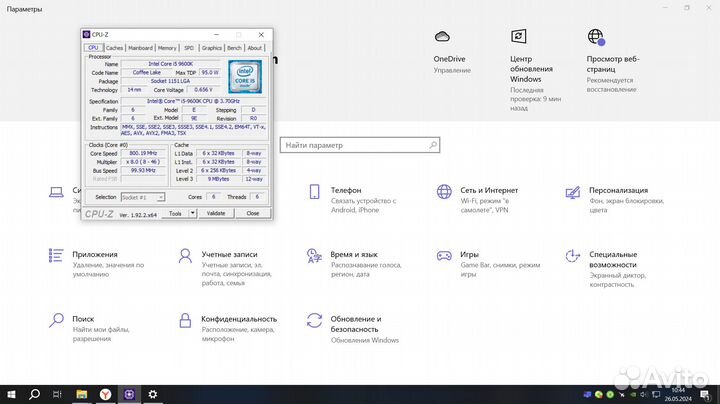Select the CPU tab in CPU-Z
The image size is (720, 404).
pyautogui.click(x=93, y=48)
